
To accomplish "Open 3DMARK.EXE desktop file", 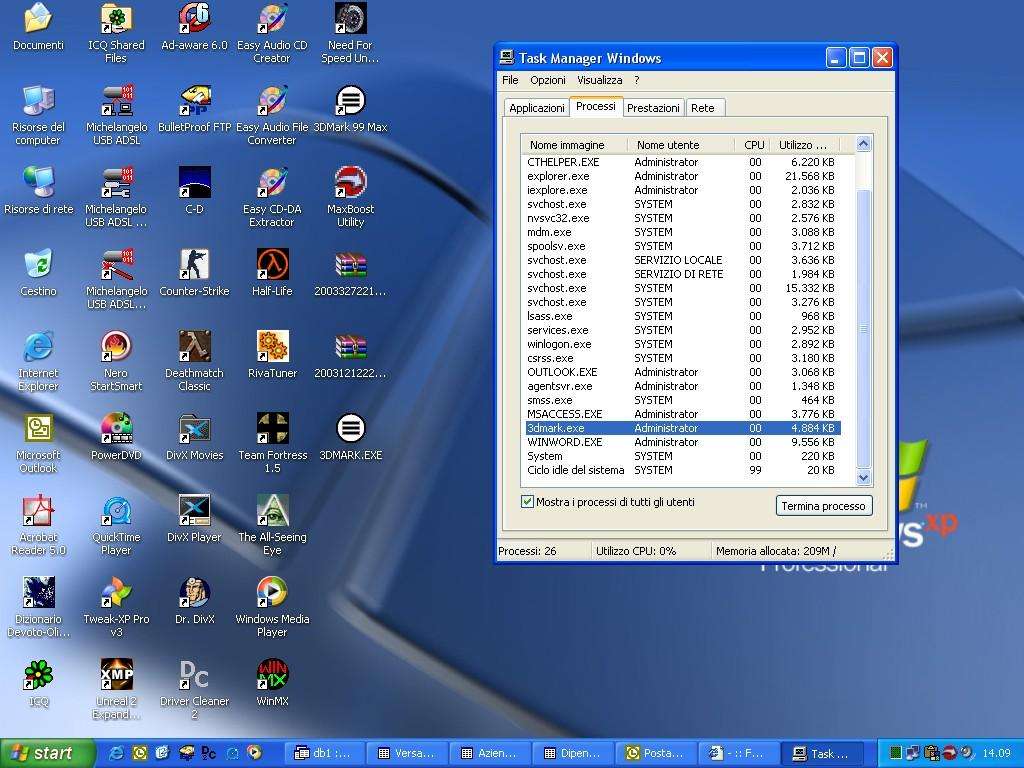I will pyautogui.click(x=350, y=438).
